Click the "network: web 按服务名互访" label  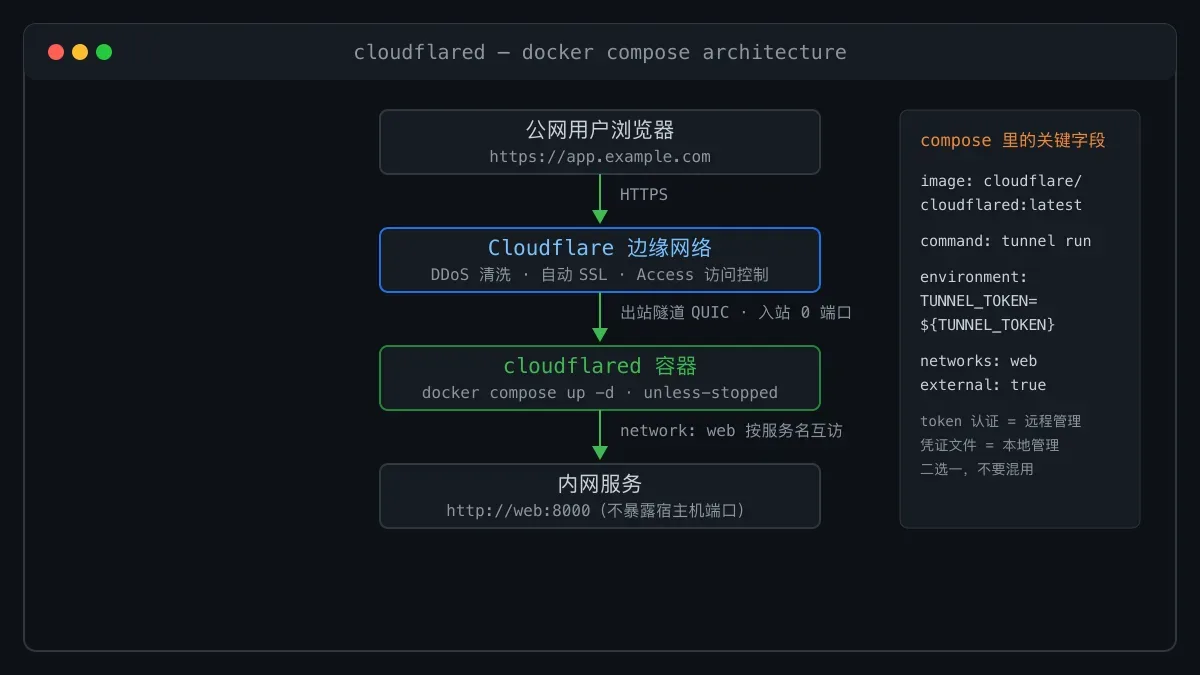click(x=731, y=431)
